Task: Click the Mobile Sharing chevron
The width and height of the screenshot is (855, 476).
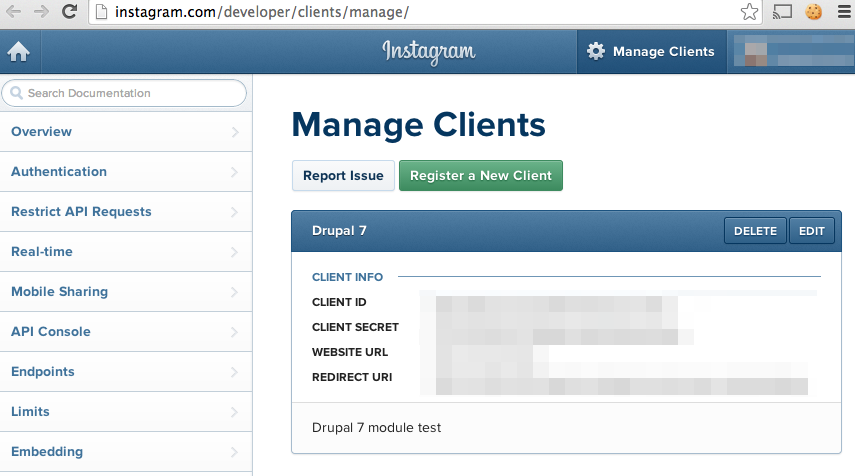Action: click(234, 292)
